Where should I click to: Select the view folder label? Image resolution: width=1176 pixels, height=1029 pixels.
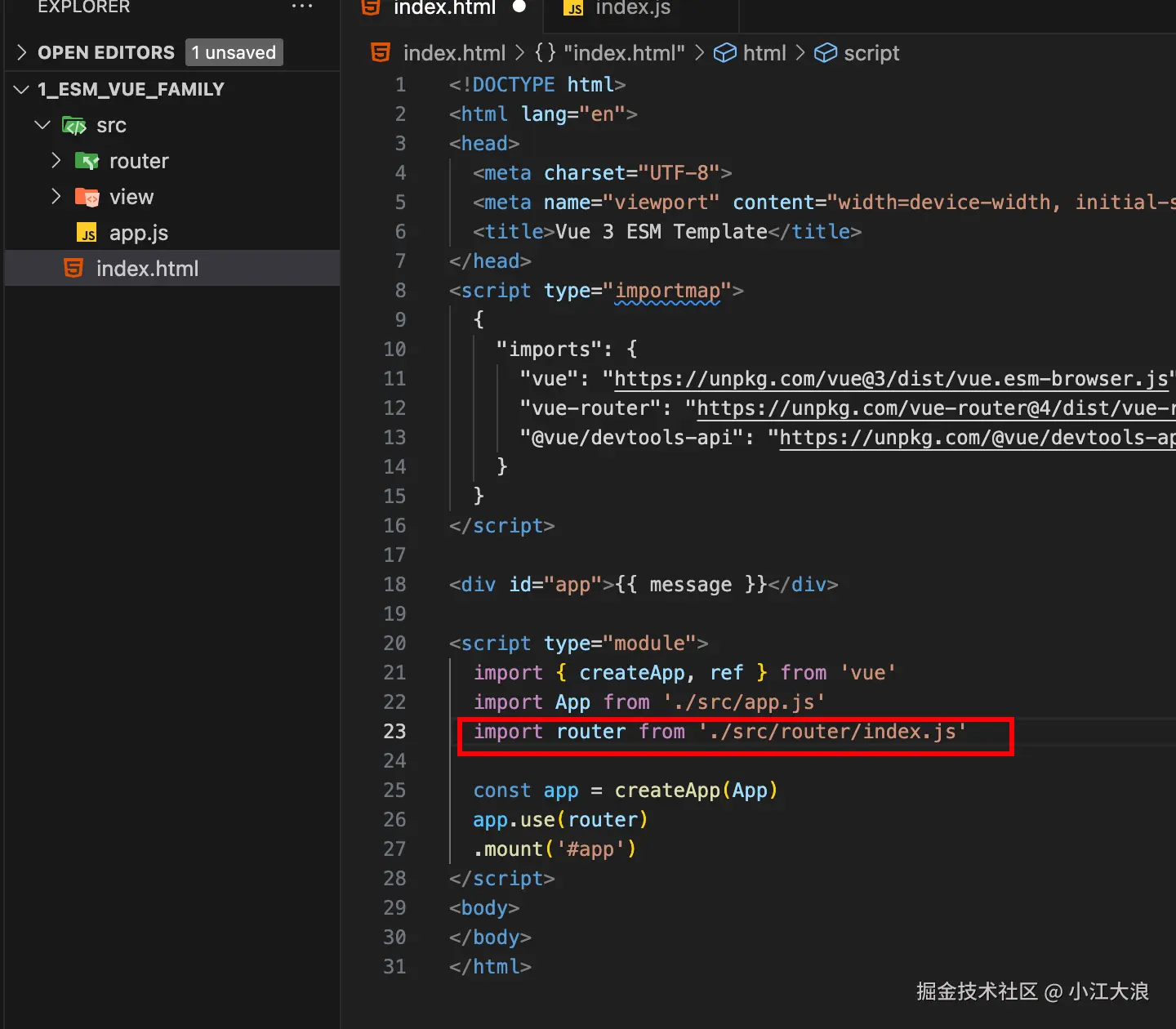131,197
